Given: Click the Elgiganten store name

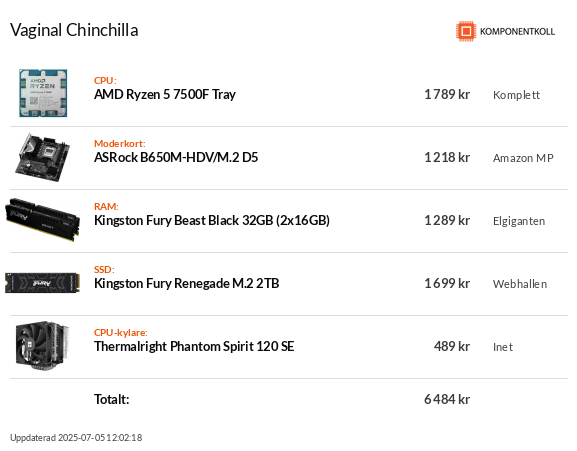Looking at the screenshot, I should pyautogui.click(x=519, y=221).
